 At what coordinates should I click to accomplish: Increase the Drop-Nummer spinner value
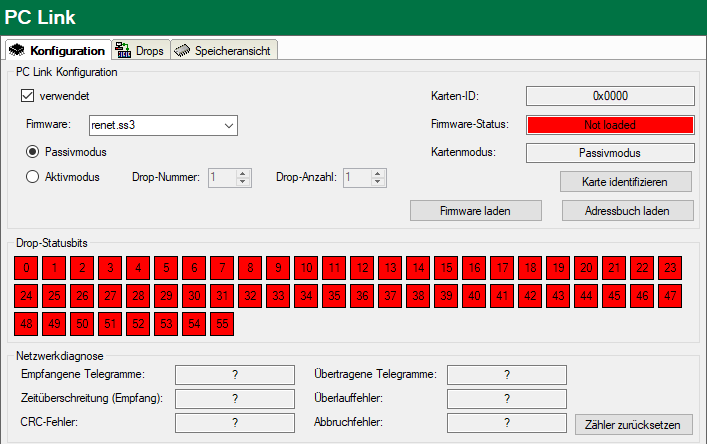tap(242, 173)
